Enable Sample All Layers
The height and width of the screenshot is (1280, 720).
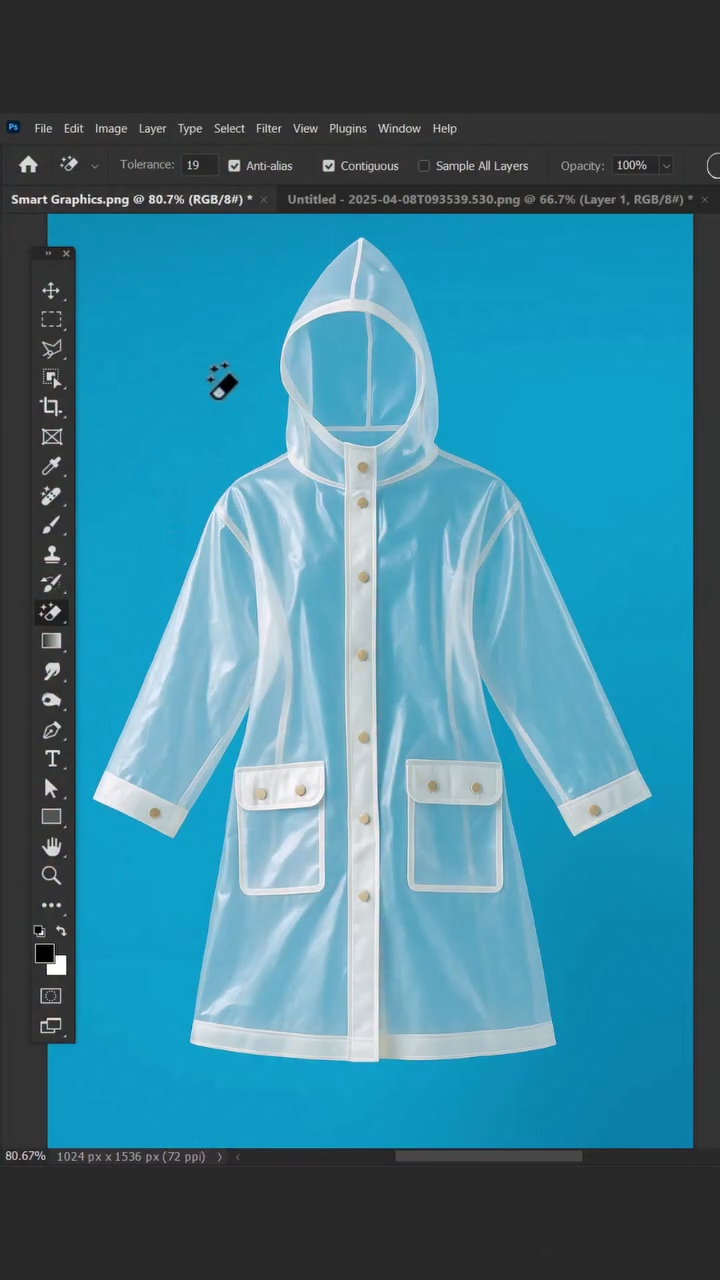click(424, 166)
